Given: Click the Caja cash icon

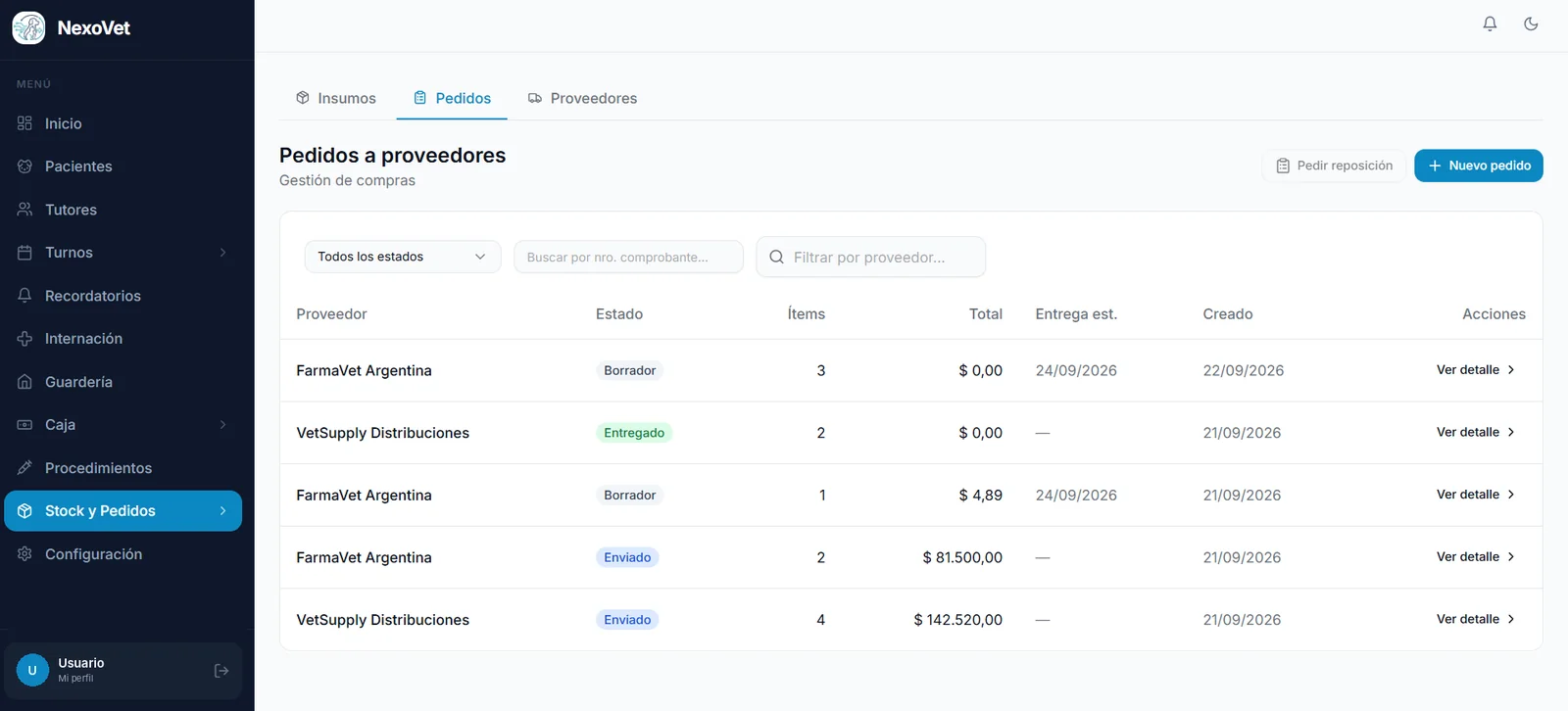Looking at the screenshot, I should click(24, 425).
